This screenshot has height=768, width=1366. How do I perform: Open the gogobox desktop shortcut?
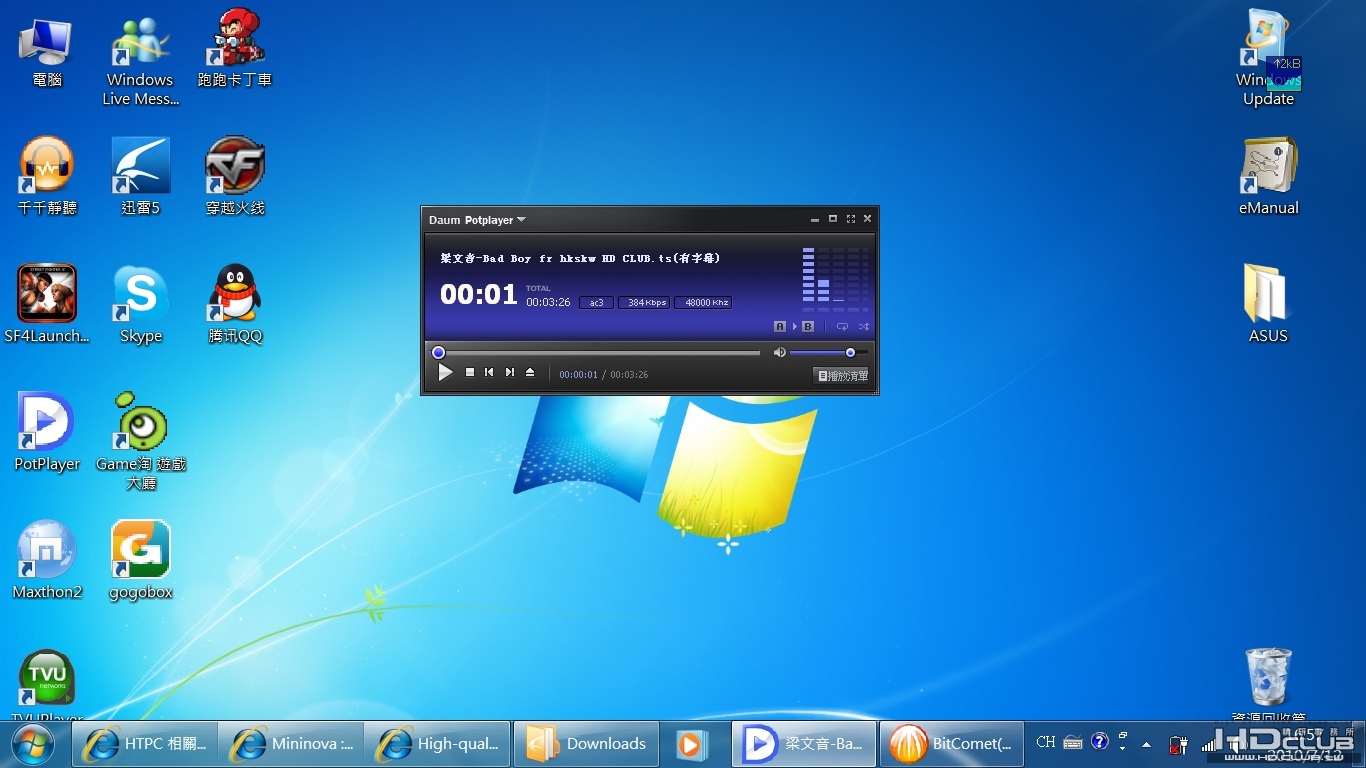point(140,561)
